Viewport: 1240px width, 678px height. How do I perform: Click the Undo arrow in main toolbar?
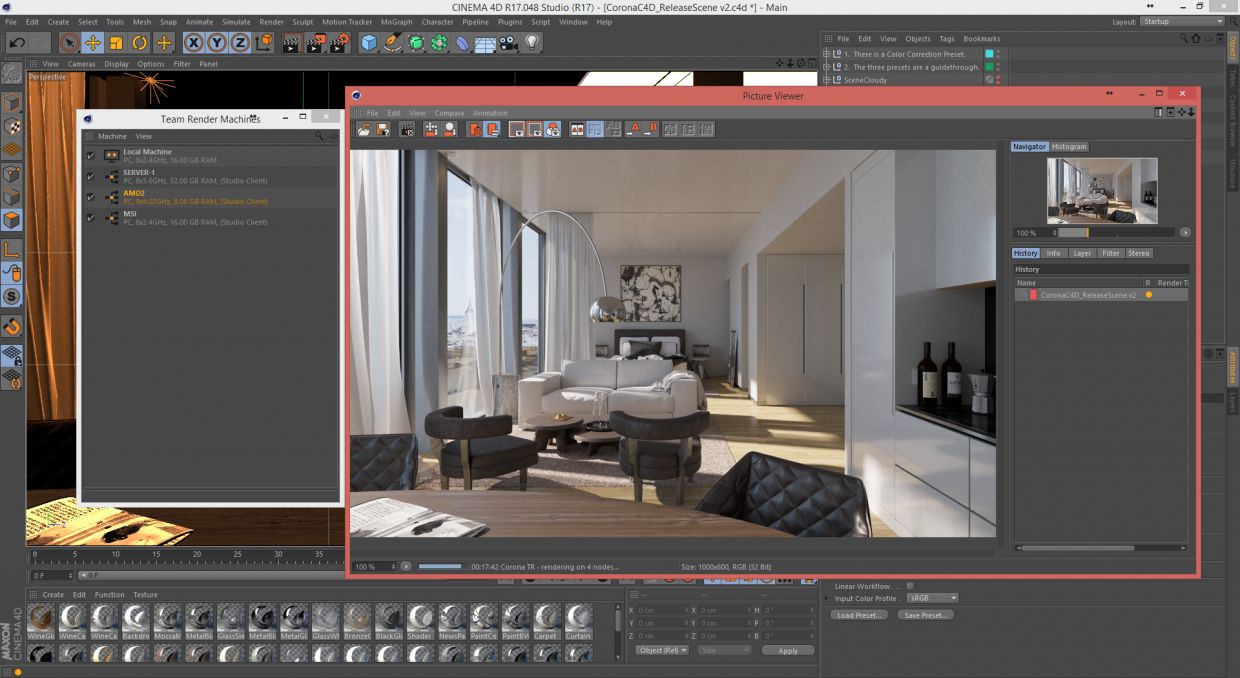pyautogui.click(x=17, y=43)
